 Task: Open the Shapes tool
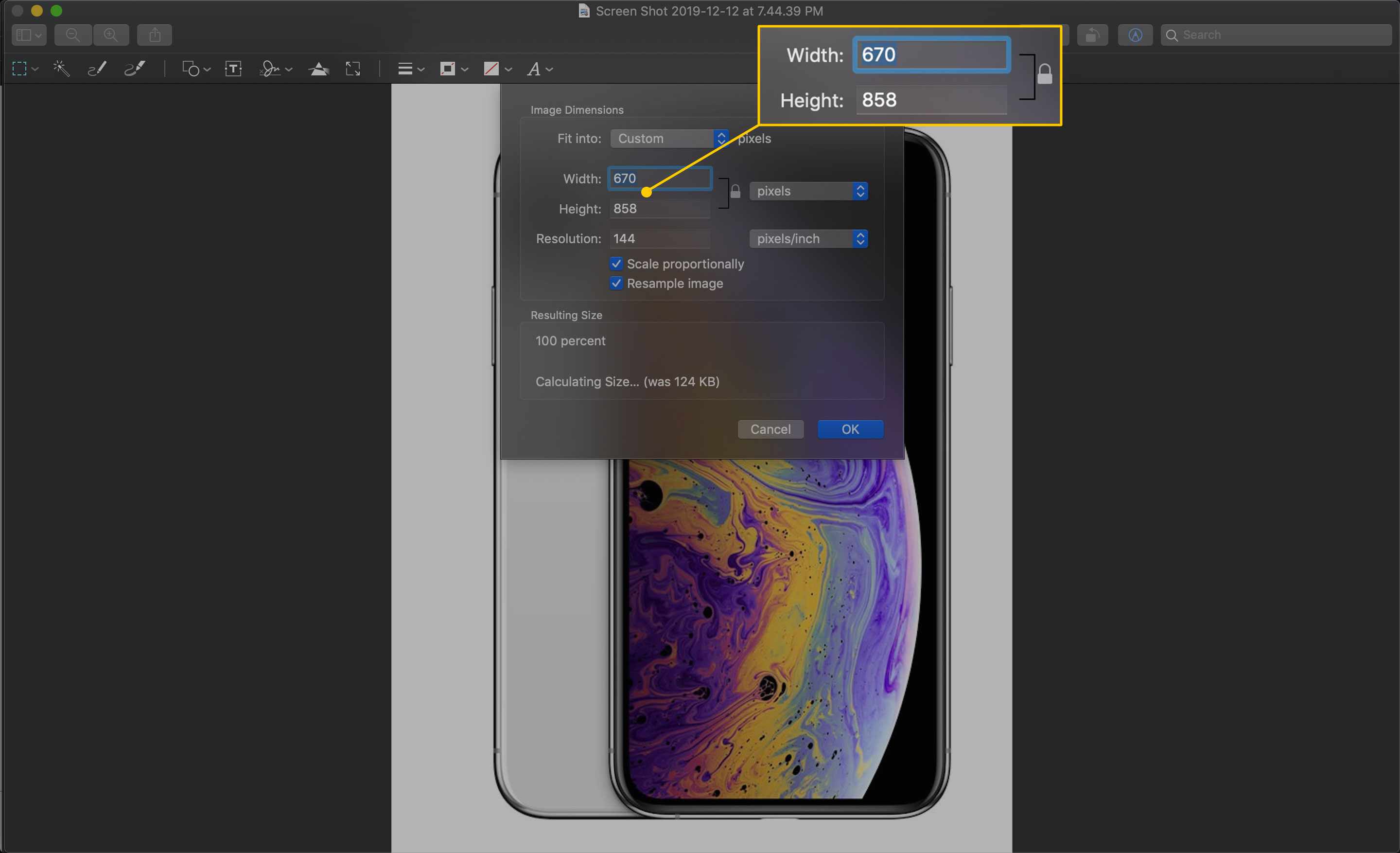click(191, 70)
